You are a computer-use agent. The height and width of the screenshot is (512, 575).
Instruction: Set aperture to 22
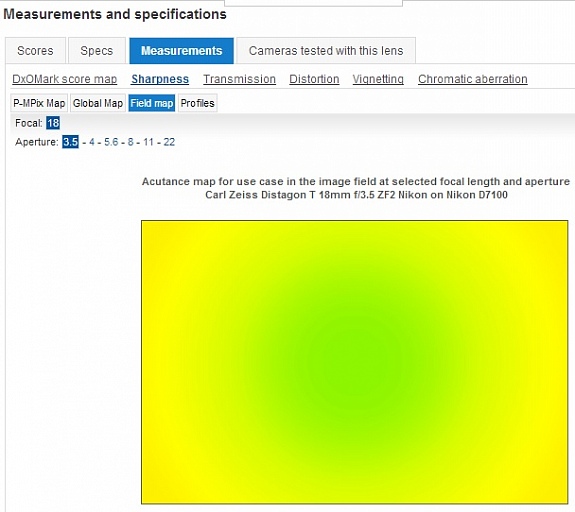click(x=169, y=142)
